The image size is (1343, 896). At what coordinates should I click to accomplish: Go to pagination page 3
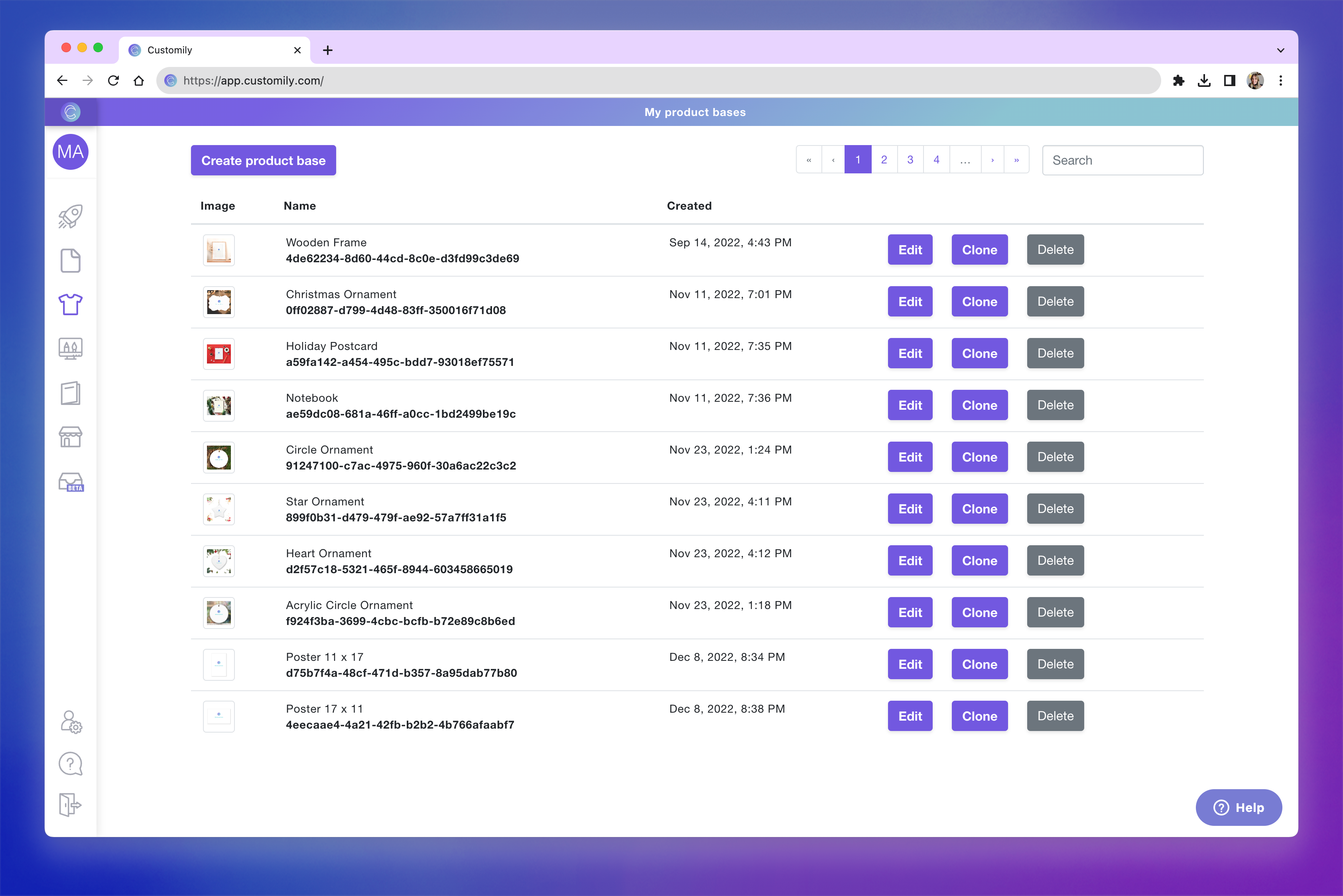click(910, 159)
